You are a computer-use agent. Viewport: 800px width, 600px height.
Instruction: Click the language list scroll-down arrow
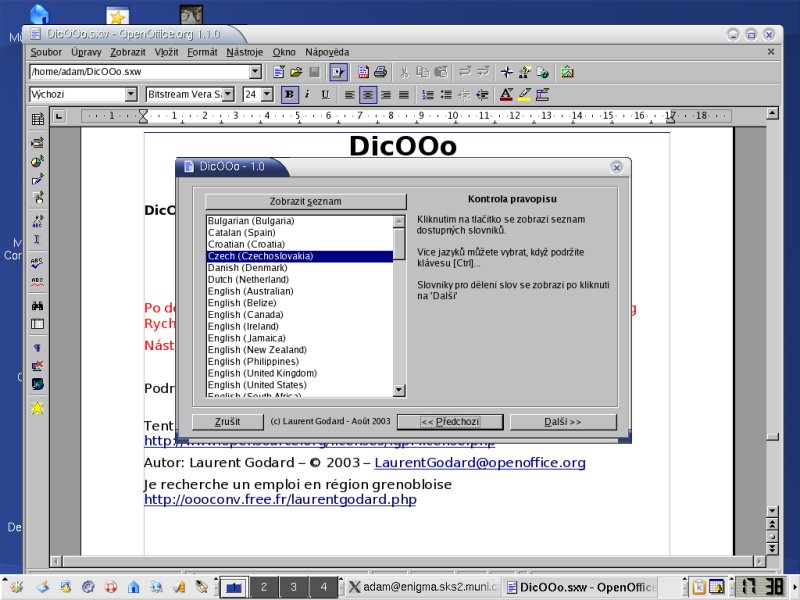[399, 390]
